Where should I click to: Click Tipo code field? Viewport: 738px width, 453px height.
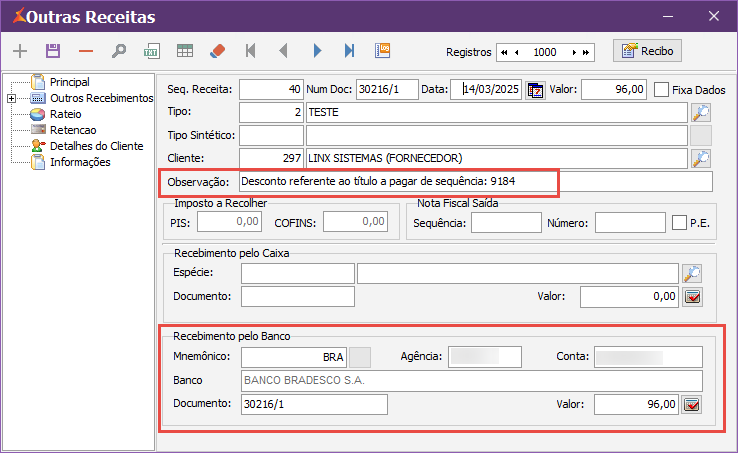point(271,113)
